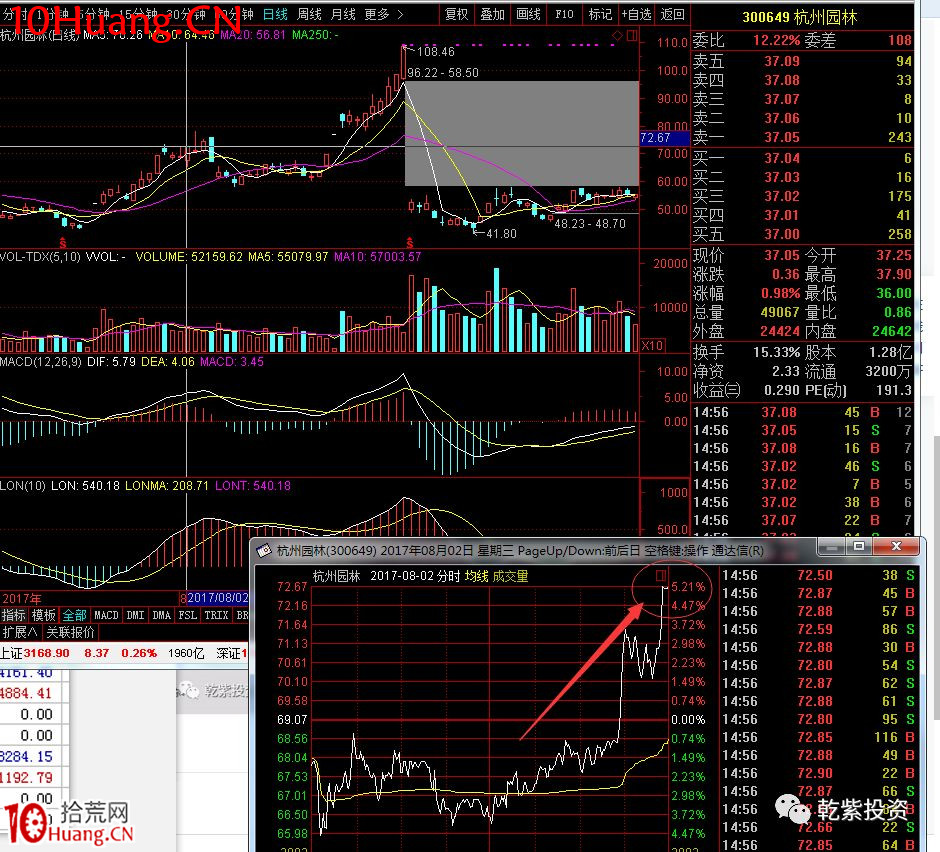This screenshot has width=940, height=852.
Task: Select the 全部 indicator category
Action: 74,615
